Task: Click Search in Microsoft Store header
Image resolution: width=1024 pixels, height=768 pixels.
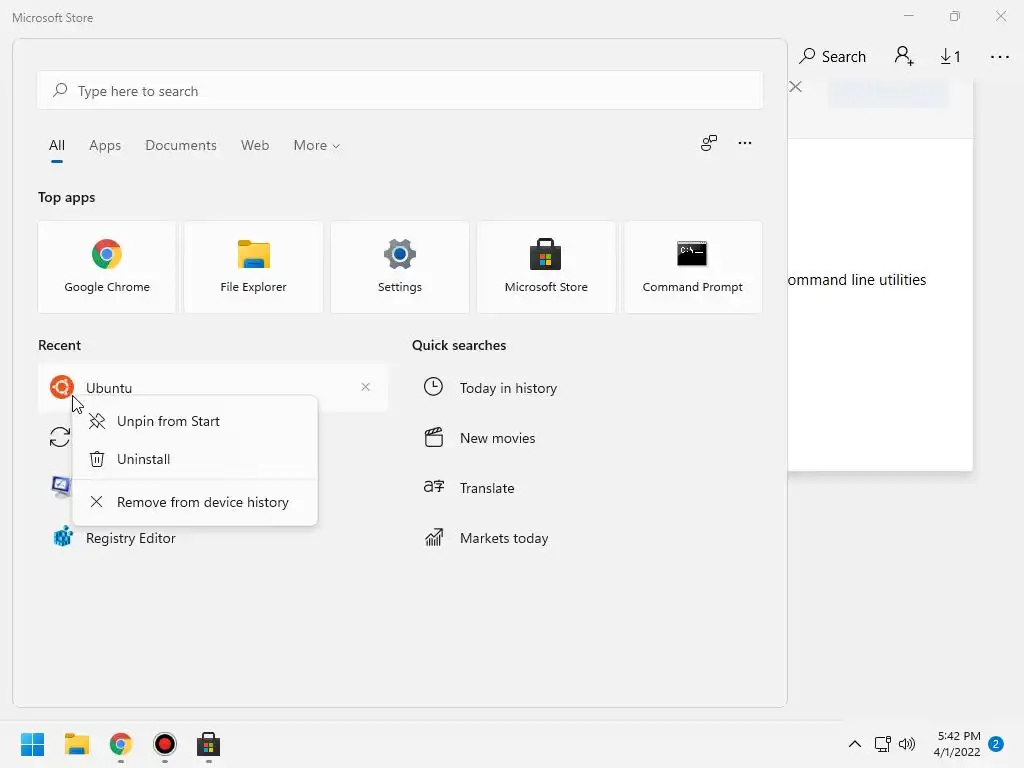Action: (833, 57)
